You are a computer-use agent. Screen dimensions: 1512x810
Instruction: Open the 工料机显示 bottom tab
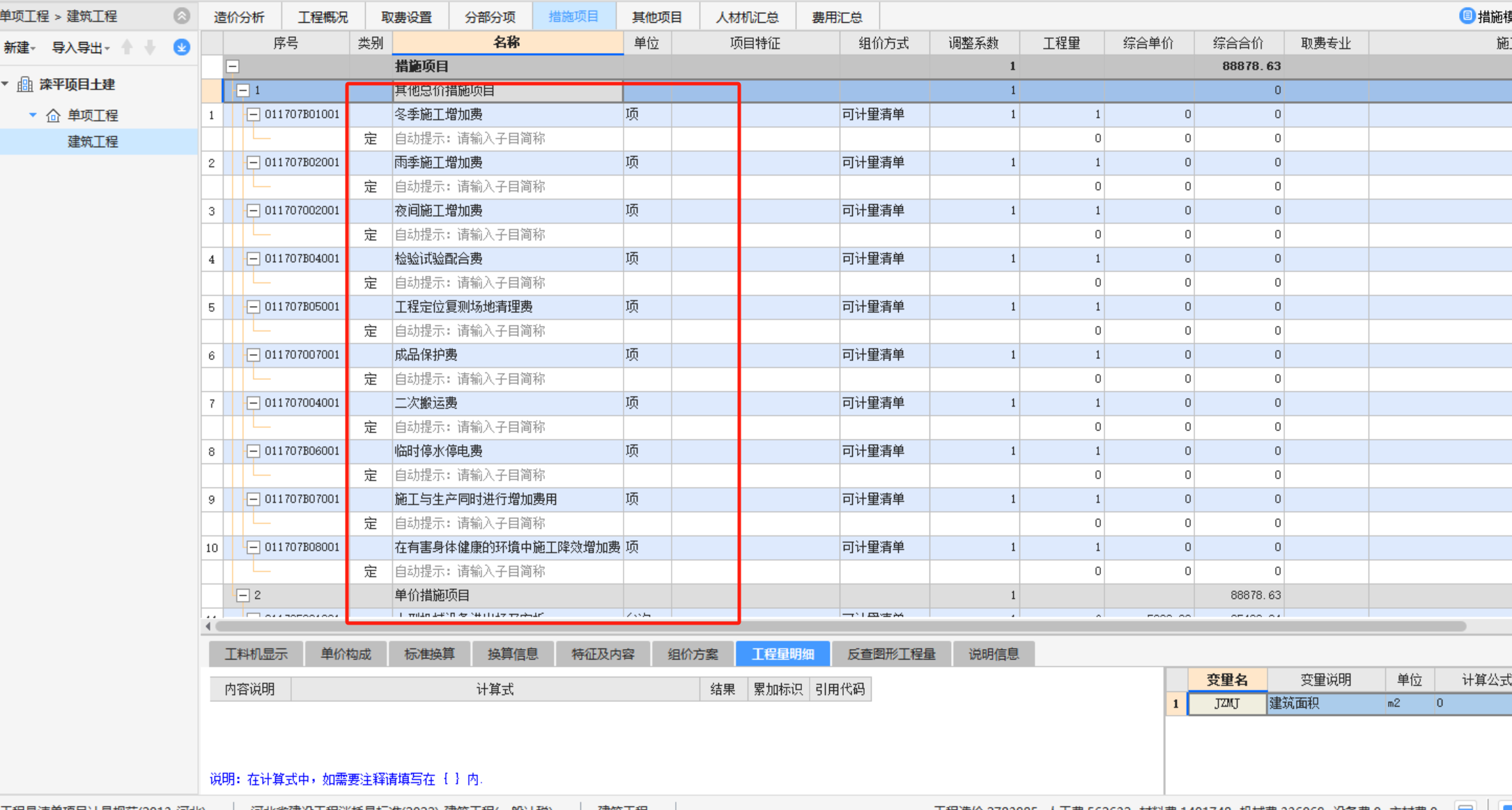256,654
